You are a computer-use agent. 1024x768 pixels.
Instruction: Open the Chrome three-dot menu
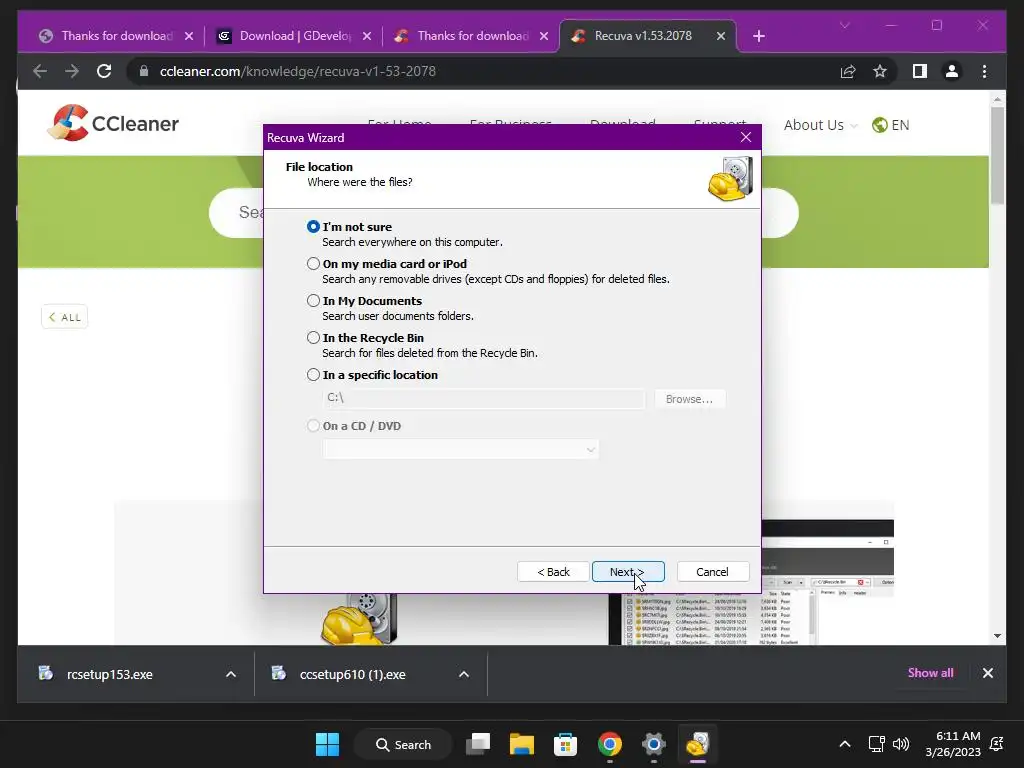tap(984, 71)
